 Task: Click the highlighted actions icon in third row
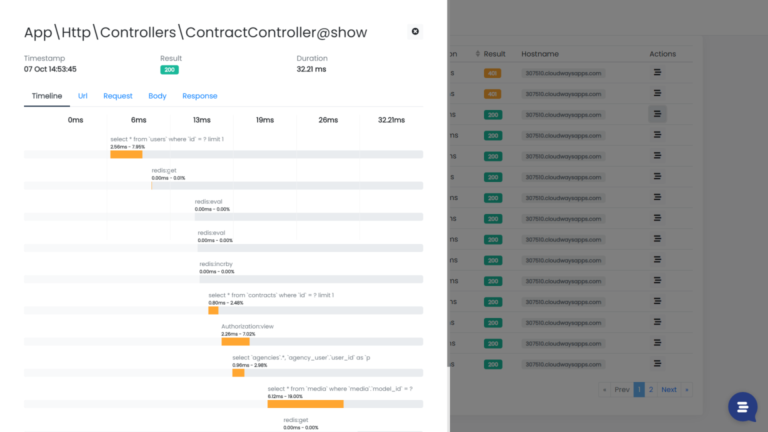coord(657,114)
